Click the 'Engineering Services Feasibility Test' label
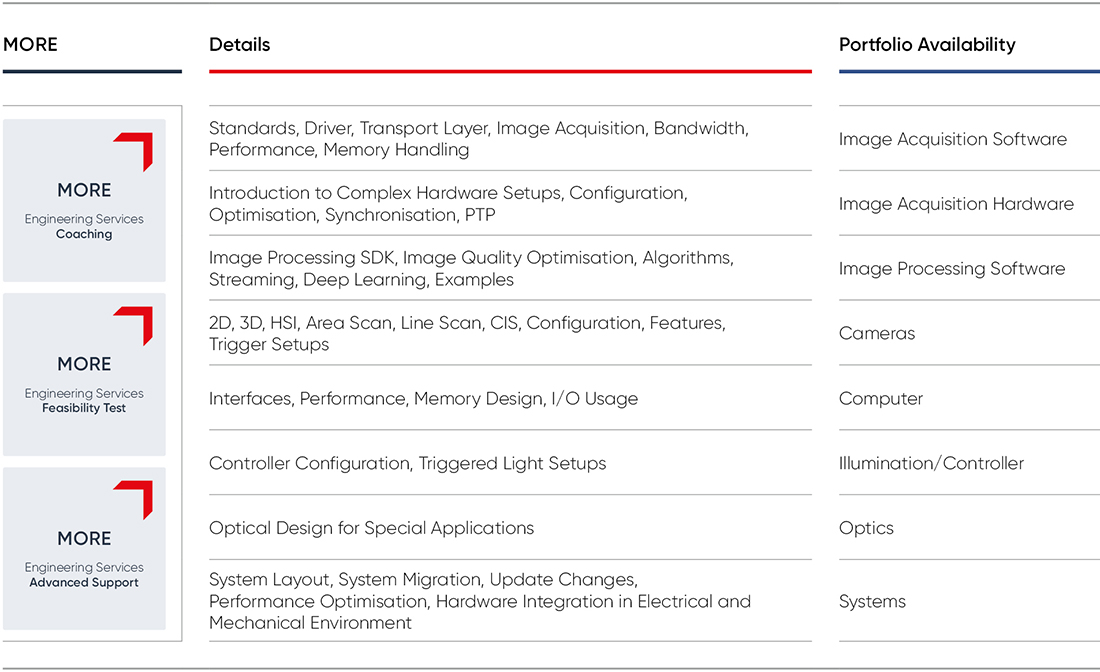Image resolution: width=1100 pixels, height=672 pixels. (84, 401)
